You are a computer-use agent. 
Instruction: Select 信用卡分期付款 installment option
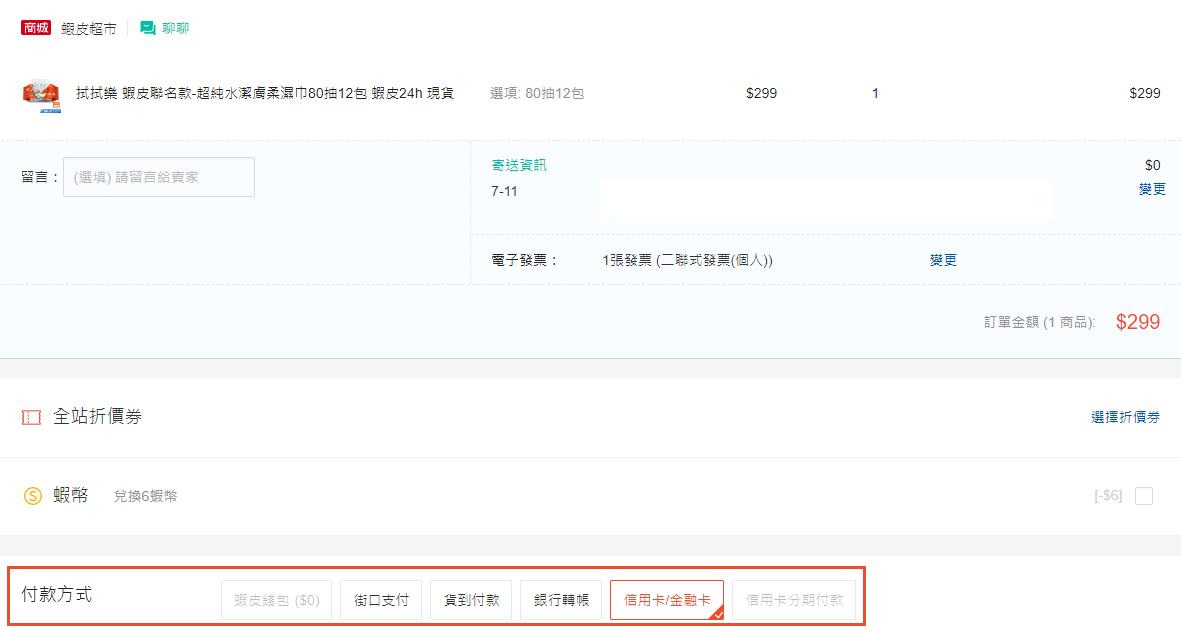[794, 599]
